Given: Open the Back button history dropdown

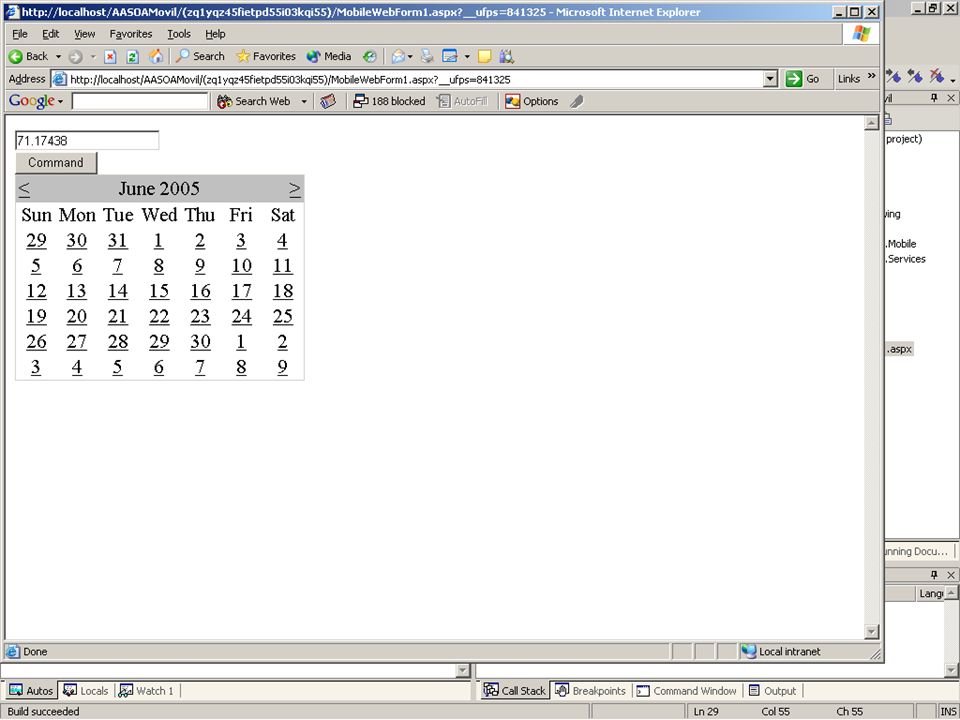Looking at the screenshot, I should [x=58, y=57].
